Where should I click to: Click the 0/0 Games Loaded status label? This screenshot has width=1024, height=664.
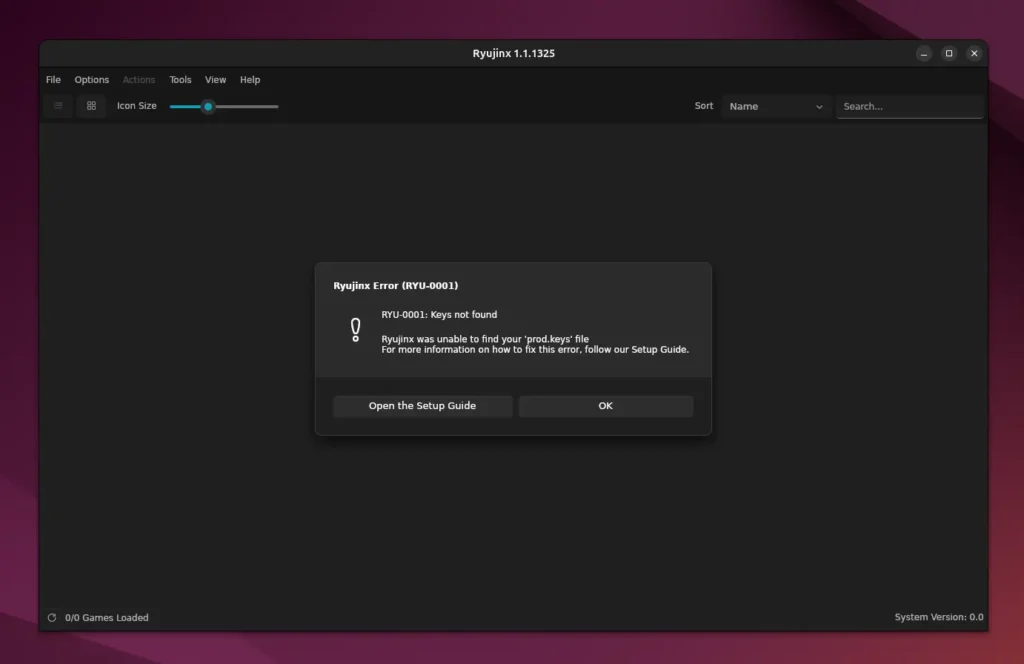[x=106, y=618]
